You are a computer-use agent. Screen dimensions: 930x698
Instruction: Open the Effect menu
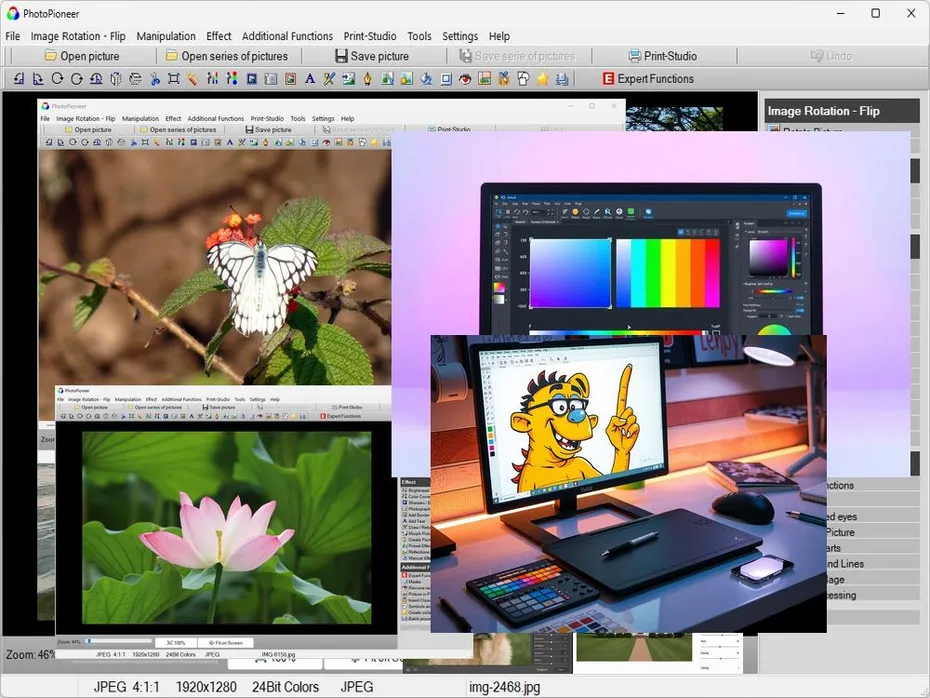pyautogui.click(x=219, y=36)
